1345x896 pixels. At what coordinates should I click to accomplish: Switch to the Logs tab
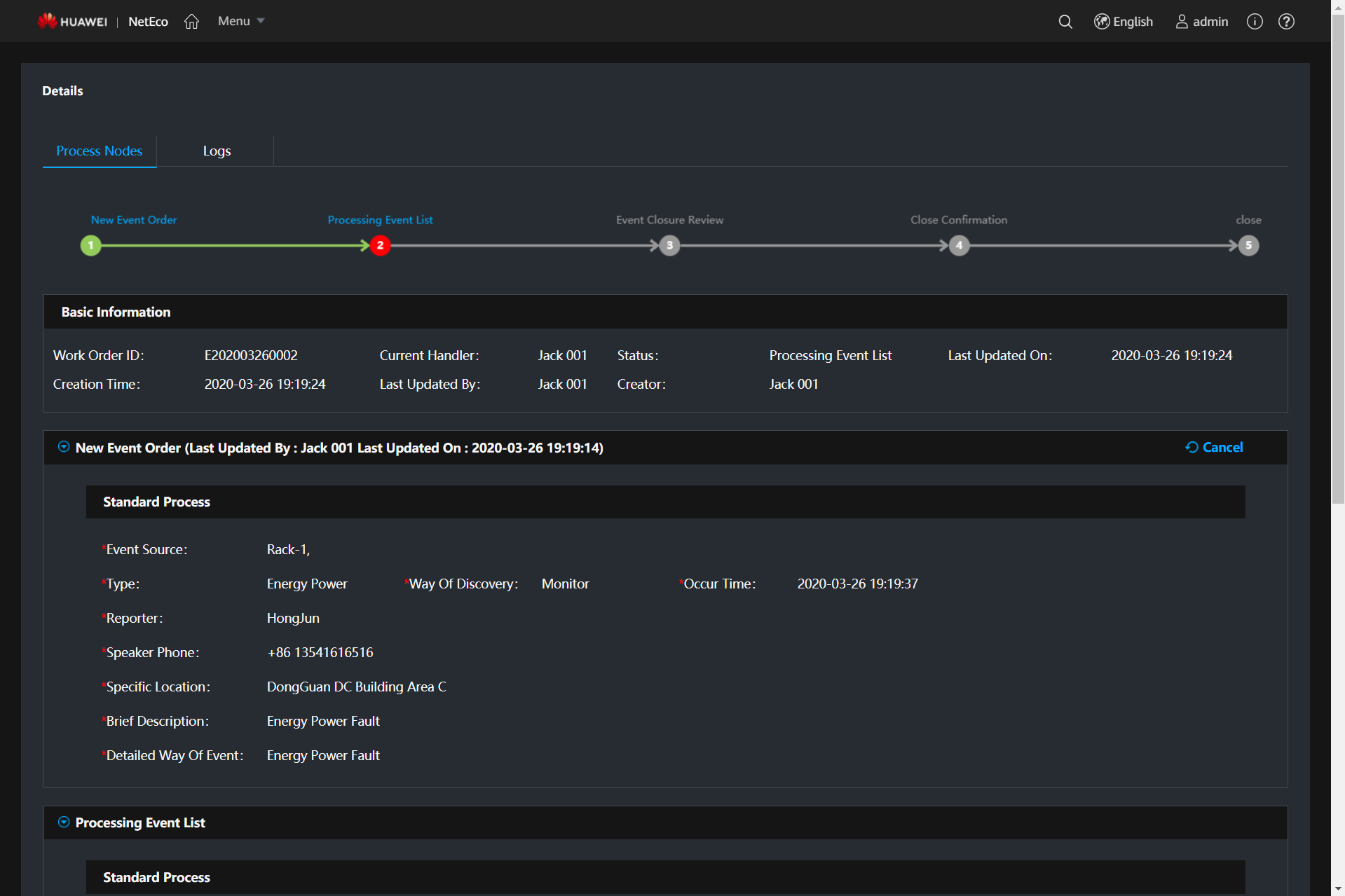217,151
